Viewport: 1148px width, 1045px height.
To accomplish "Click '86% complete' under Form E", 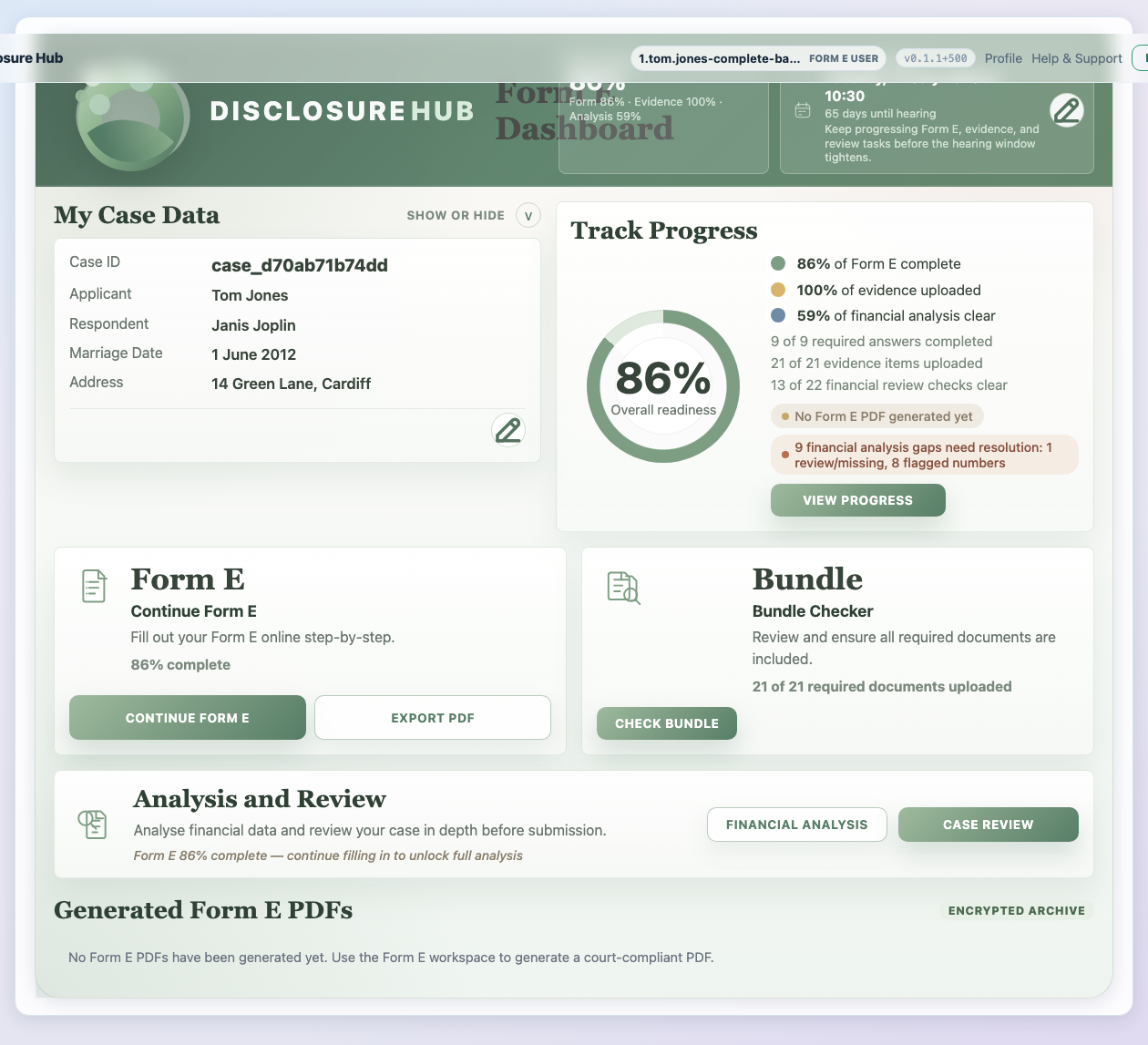I will pyautogui.click(x=180, y=664).
